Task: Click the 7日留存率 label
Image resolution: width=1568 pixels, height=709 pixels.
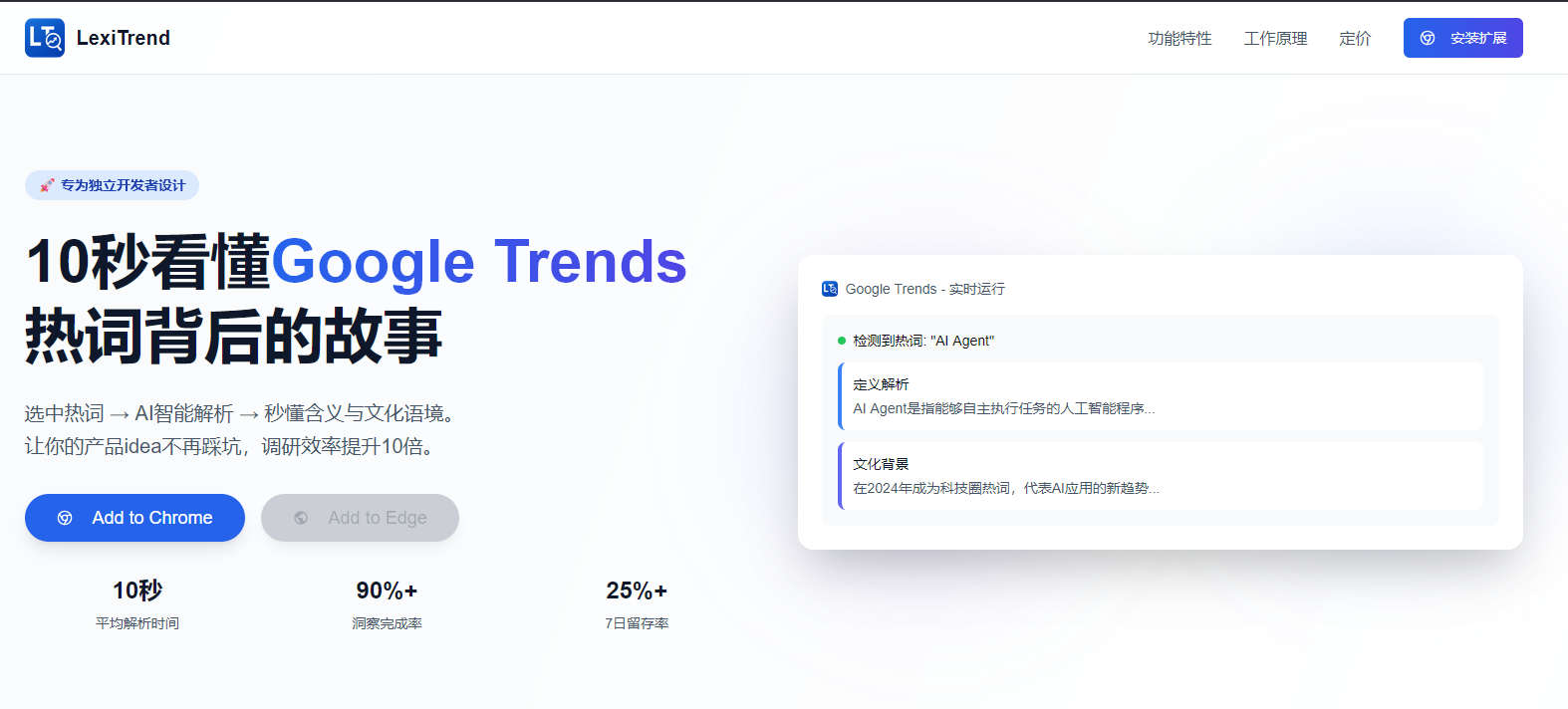Action: 637,623
